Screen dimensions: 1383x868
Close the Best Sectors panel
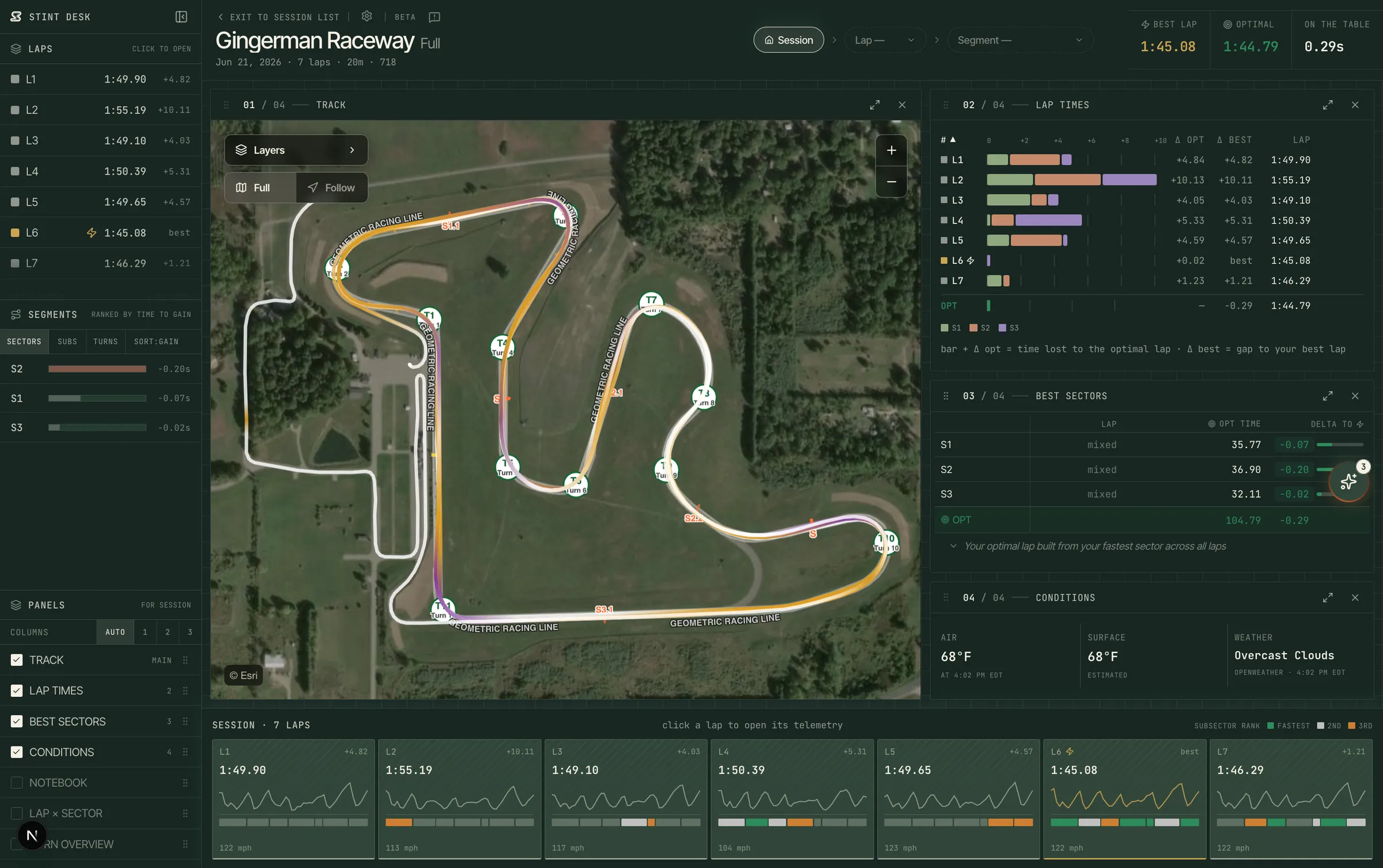(1355, 396)
